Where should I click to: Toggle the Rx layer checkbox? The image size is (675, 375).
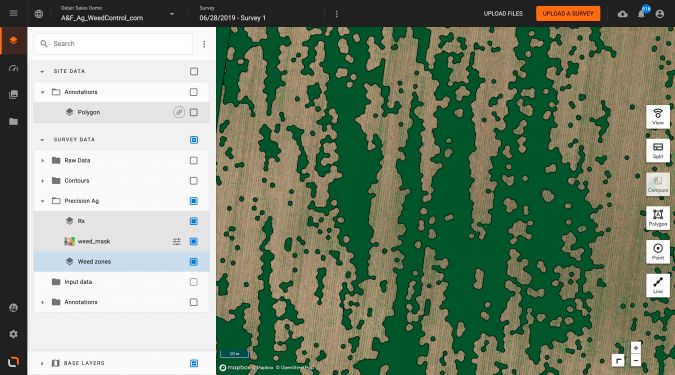pyautogui.click(x=194, y=221)
